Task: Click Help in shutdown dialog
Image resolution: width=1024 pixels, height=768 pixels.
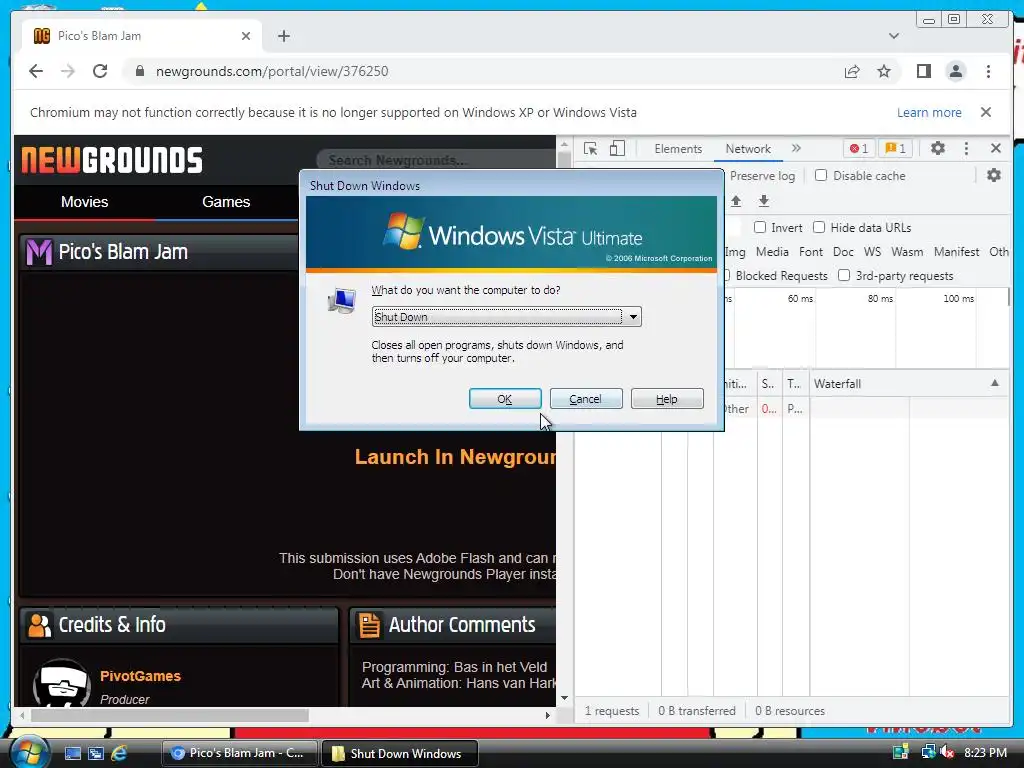Action: [x=667, y=398]
